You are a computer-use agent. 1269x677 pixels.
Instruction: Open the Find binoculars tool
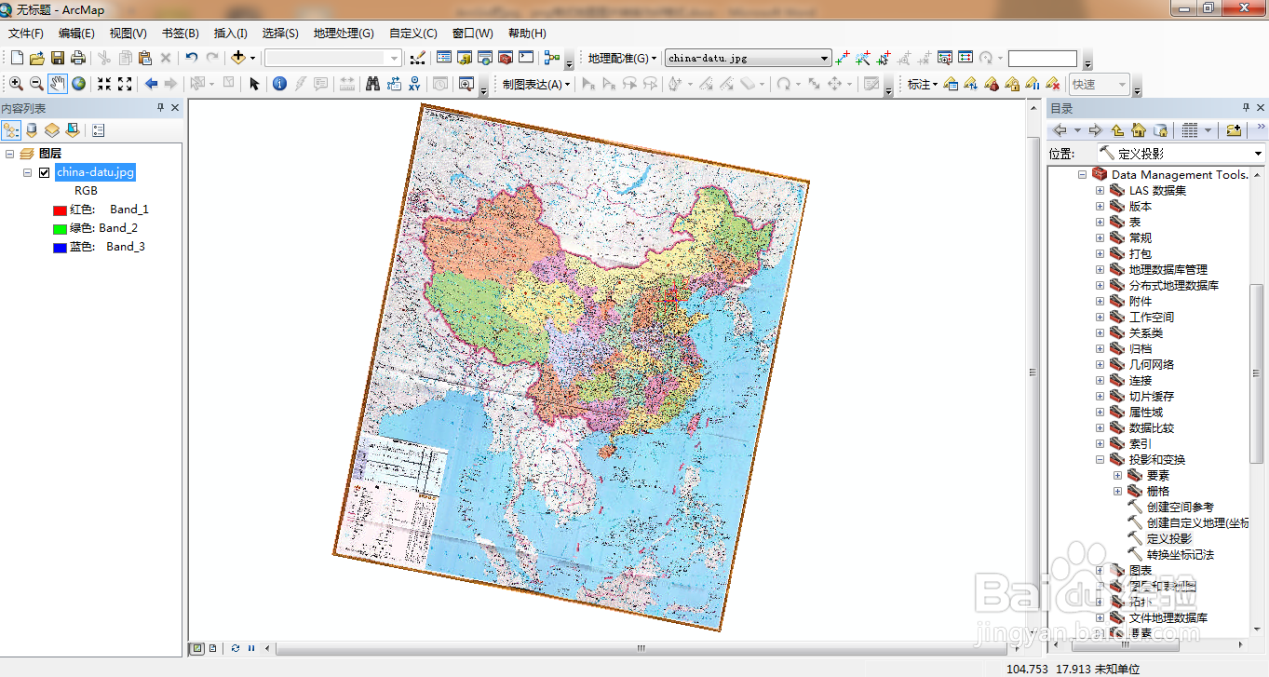(x=372, y=84)
